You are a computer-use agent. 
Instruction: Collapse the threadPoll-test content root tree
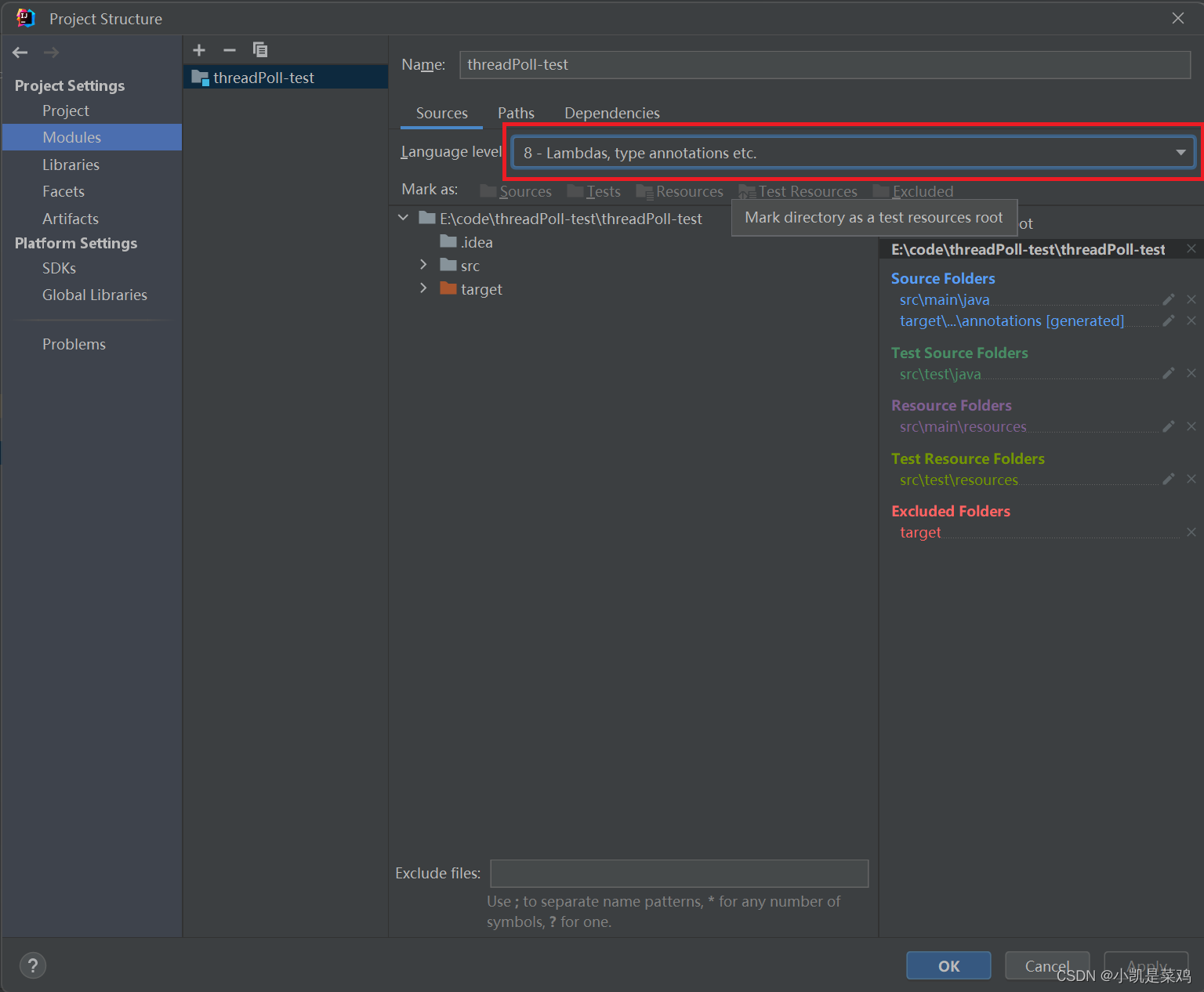click(x=404, y=218)
